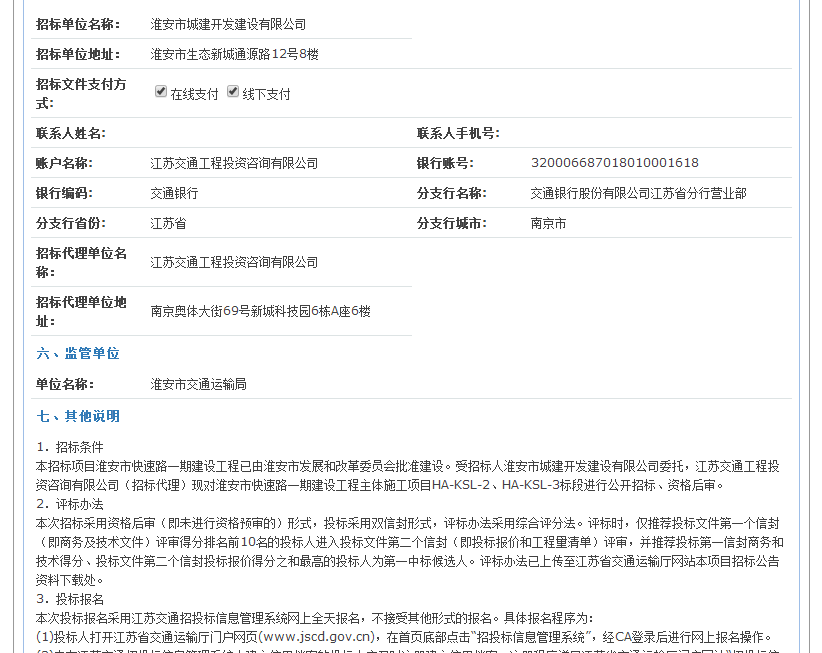Click the 交通银行 bank code value
Viewport: 822px width, 653px height.
174,193
